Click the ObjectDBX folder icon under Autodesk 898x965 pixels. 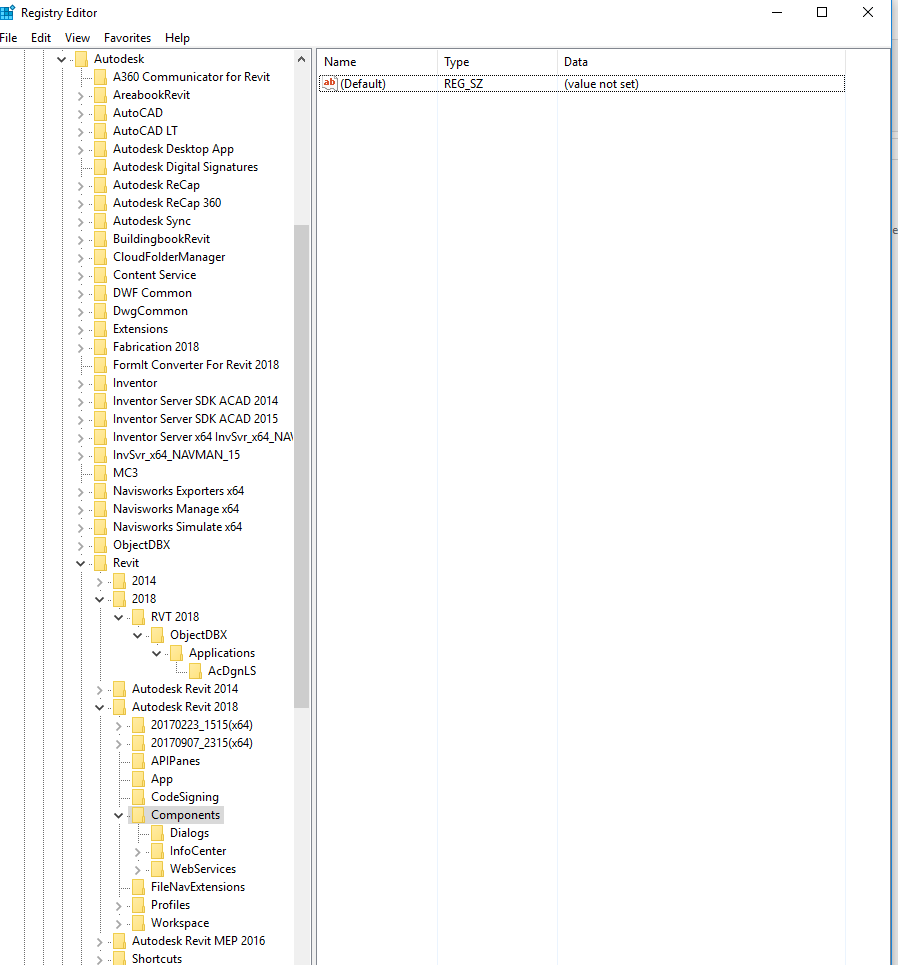coord(100,545)
